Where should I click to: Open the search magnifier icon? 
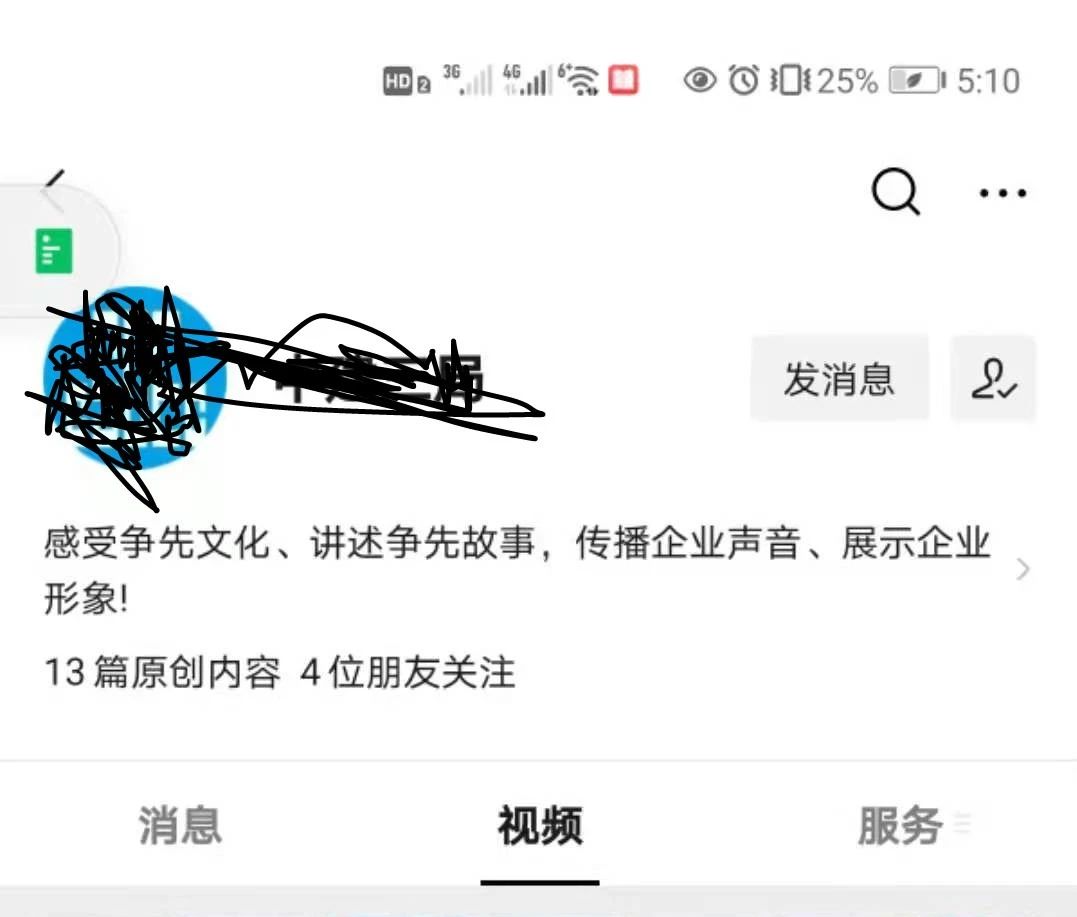896,192
